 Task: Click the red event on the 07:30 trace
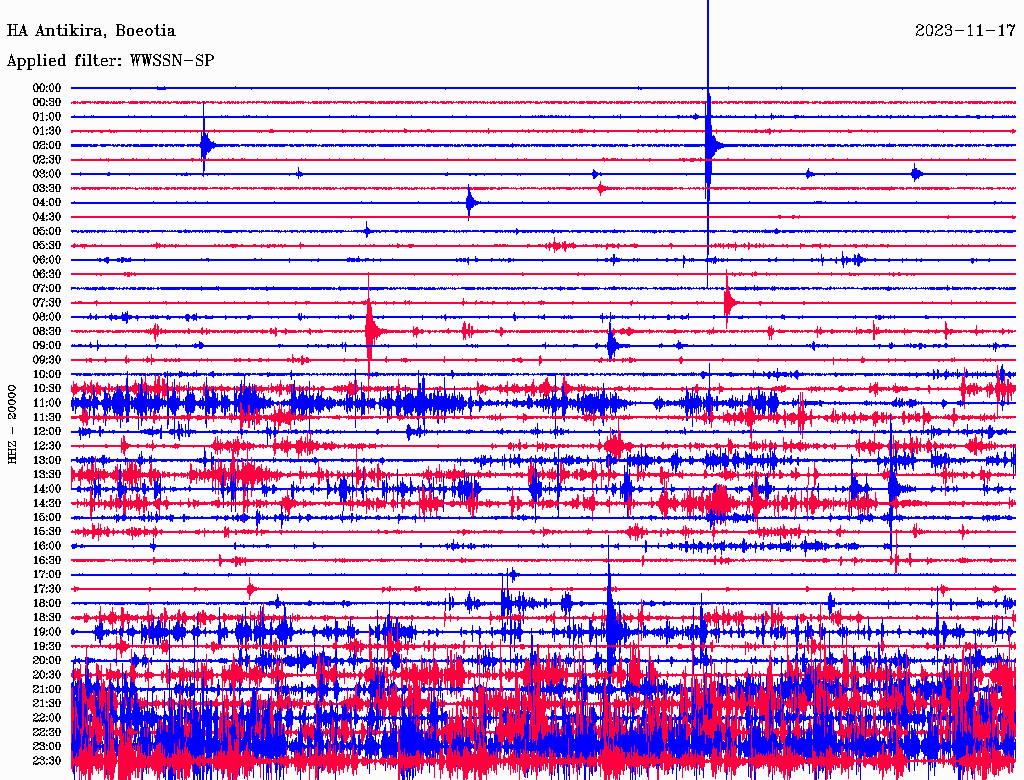tap(729, 302)
